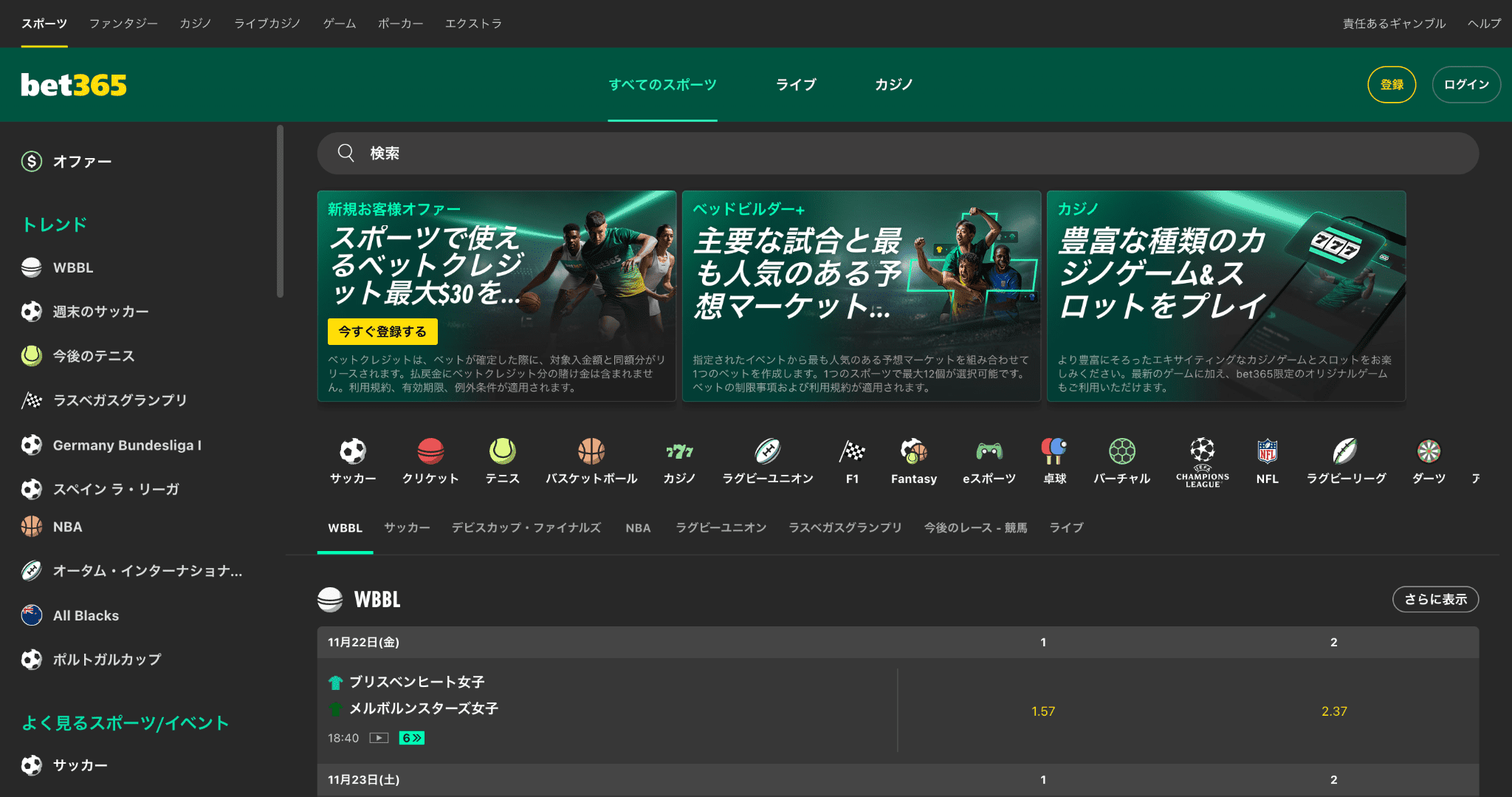The image size is (1512, 797).
Task: Open the カジノ promo banner card
Action: (x=1226, y=296)
